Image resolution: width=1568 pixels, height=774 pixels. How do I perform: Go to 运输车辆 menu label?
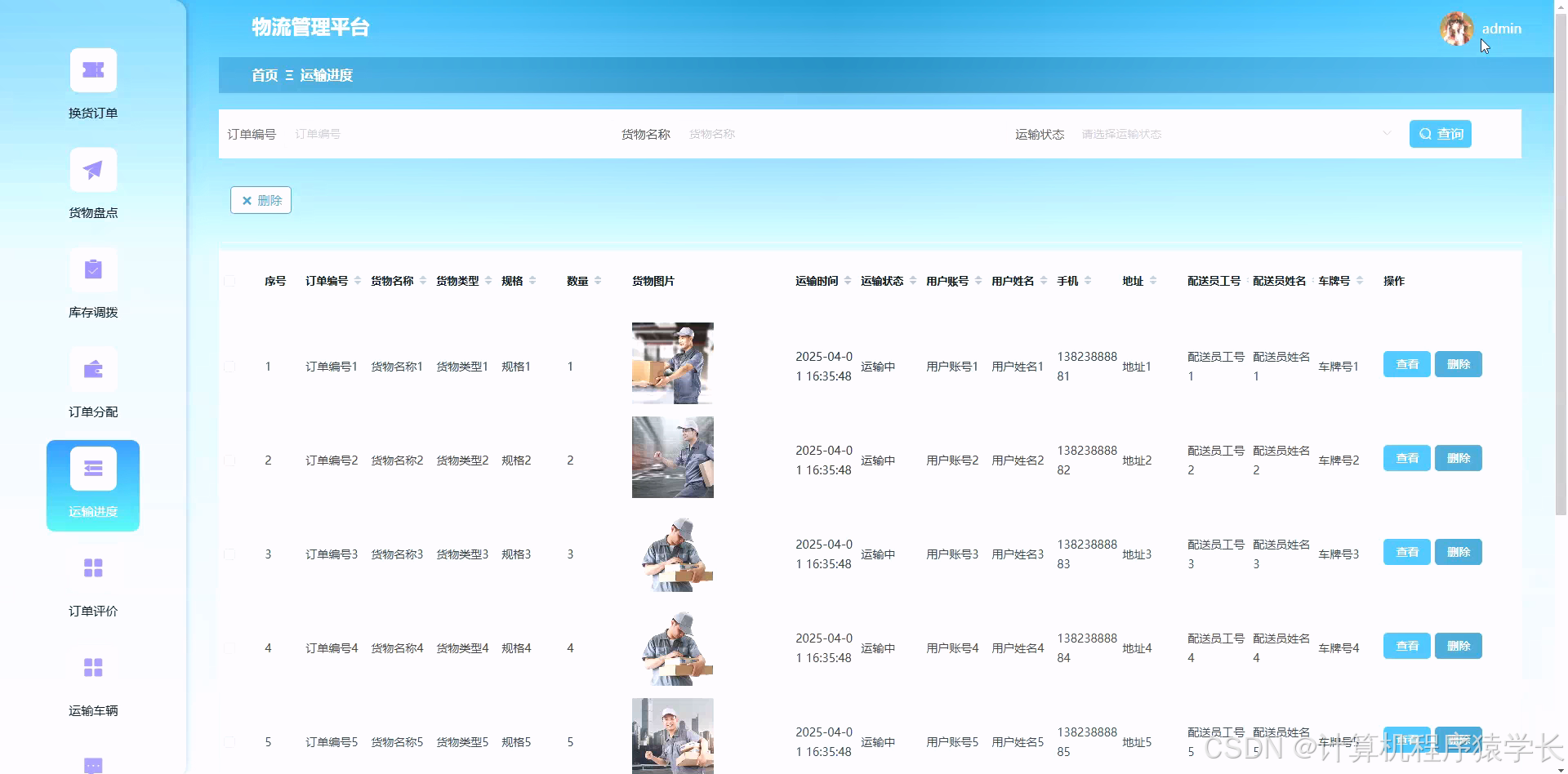93,711
